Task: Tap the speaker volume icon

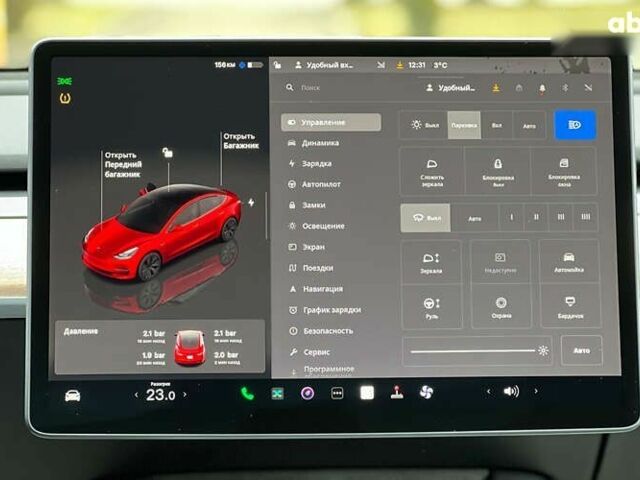Action: 511,391
